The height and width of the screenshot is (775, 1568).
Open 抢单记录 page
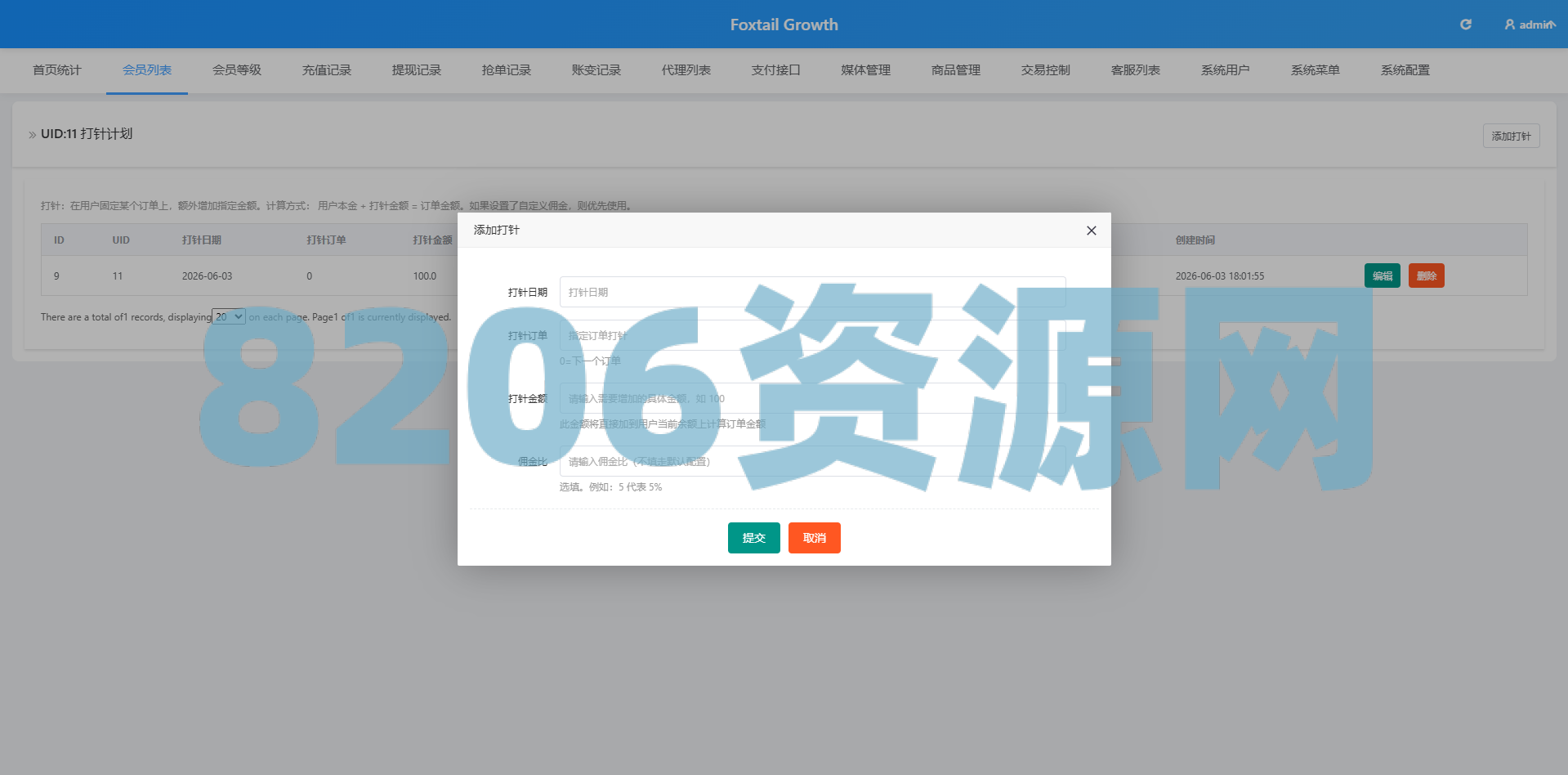(x=507, y=70)
